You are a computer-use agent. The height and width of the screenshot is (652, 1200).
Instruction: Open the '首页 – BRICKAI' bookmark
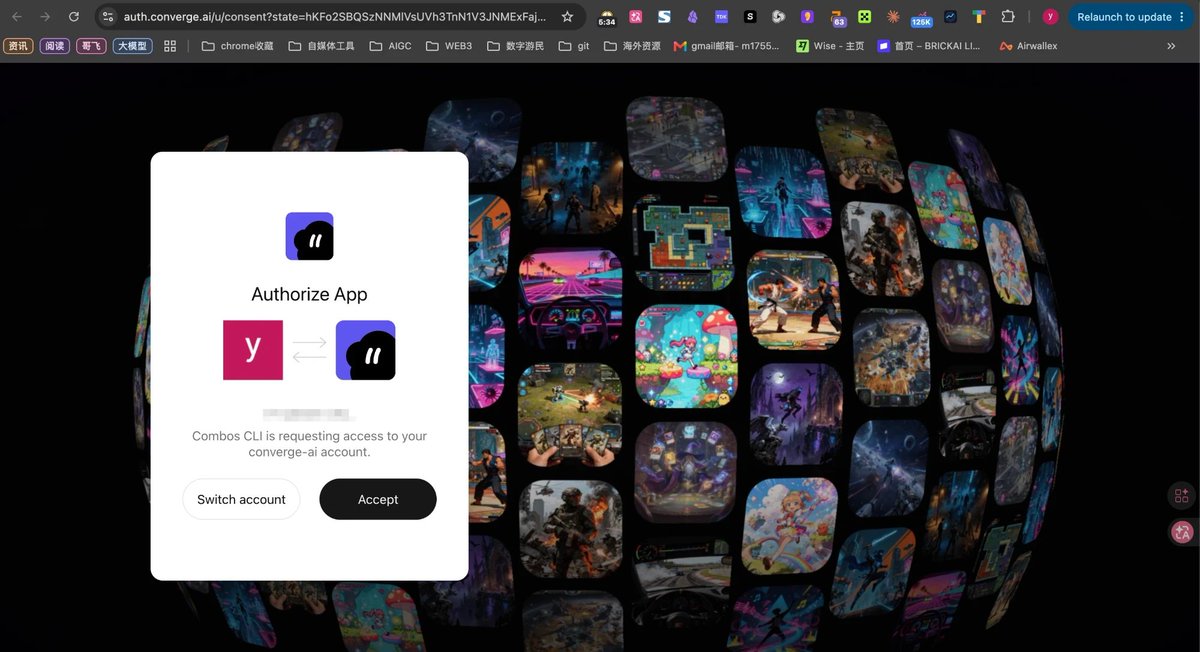(x=930, y=46)
